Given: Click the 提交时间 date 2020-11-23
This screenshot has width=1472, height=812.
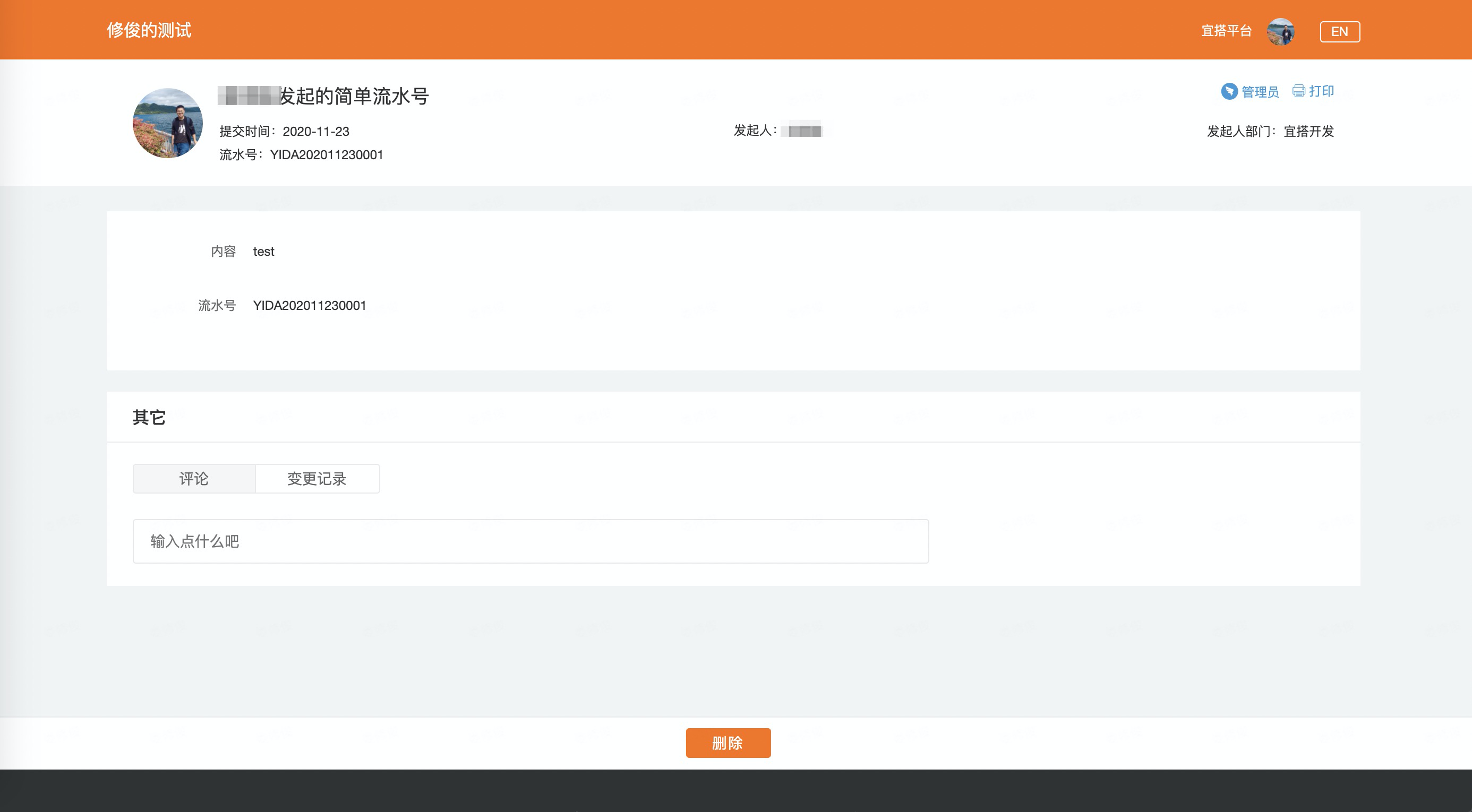Looking at the screenshot, I should pos(315,131).
